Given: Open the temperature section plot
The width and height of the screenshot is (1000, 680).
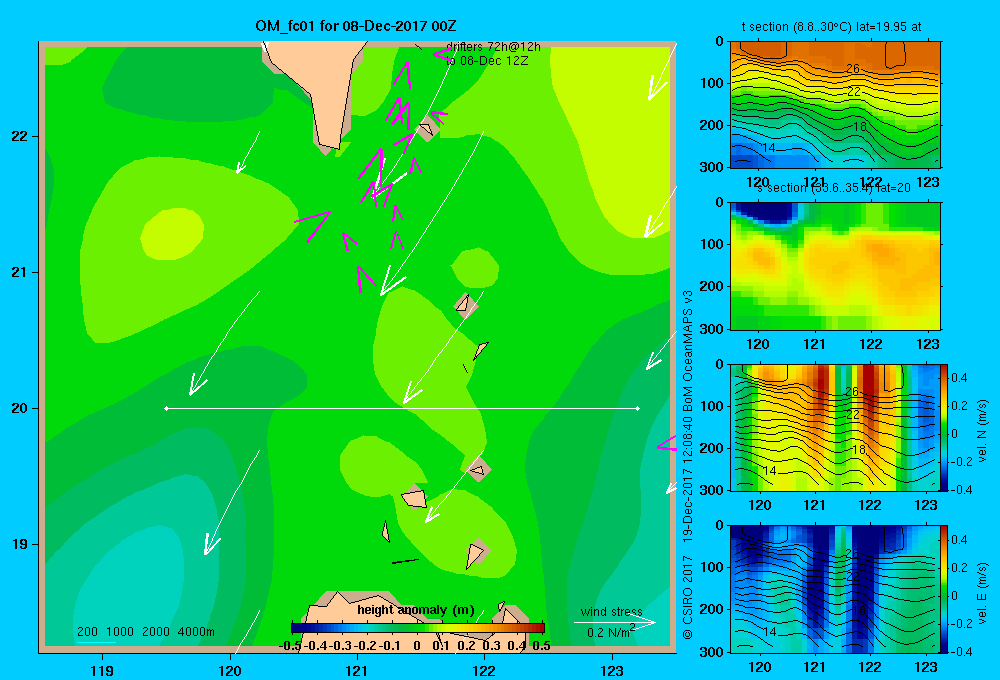Looking at the screenshot, I should click(x=835, y=105).
